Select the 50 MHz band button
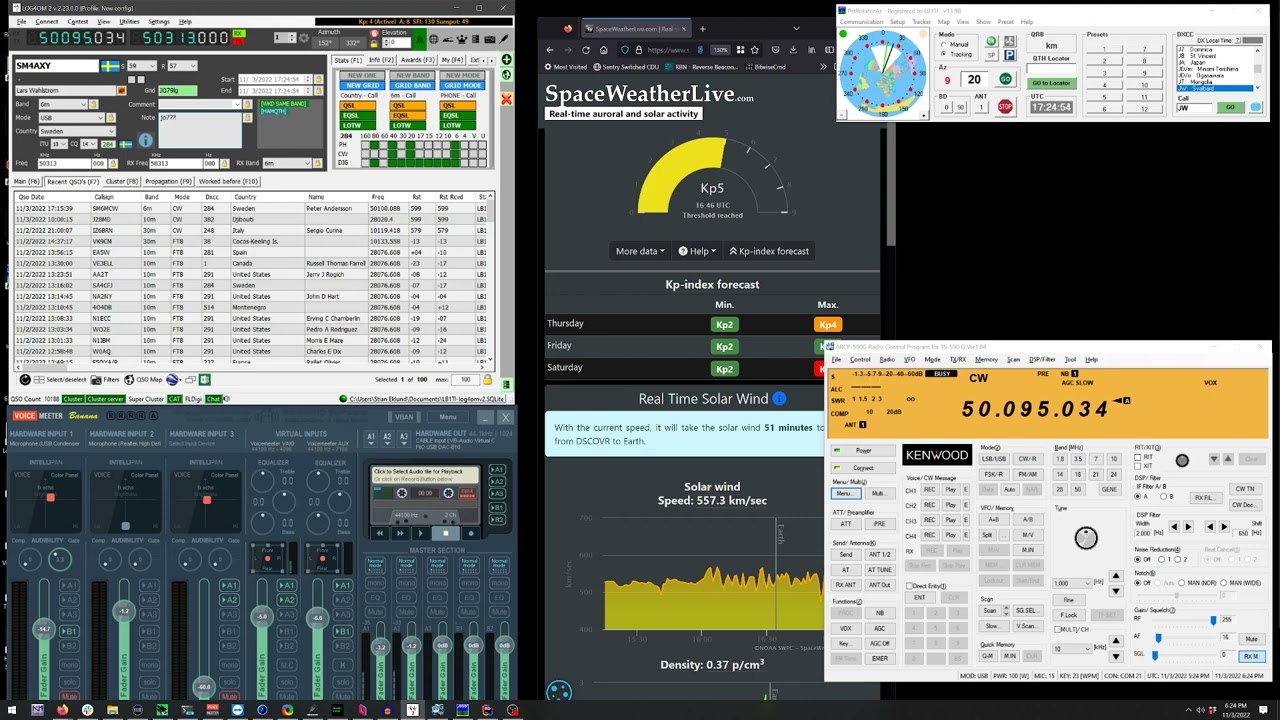1280x720 pixels. (x=1078, y=490)
